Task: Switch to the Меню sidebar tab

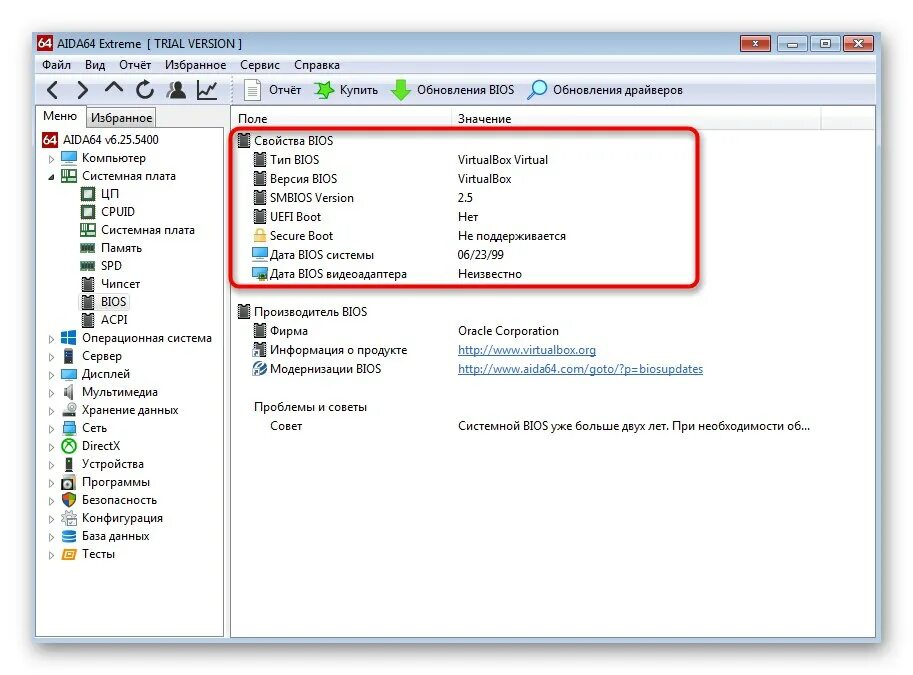Action: click(x=60, y=116)
